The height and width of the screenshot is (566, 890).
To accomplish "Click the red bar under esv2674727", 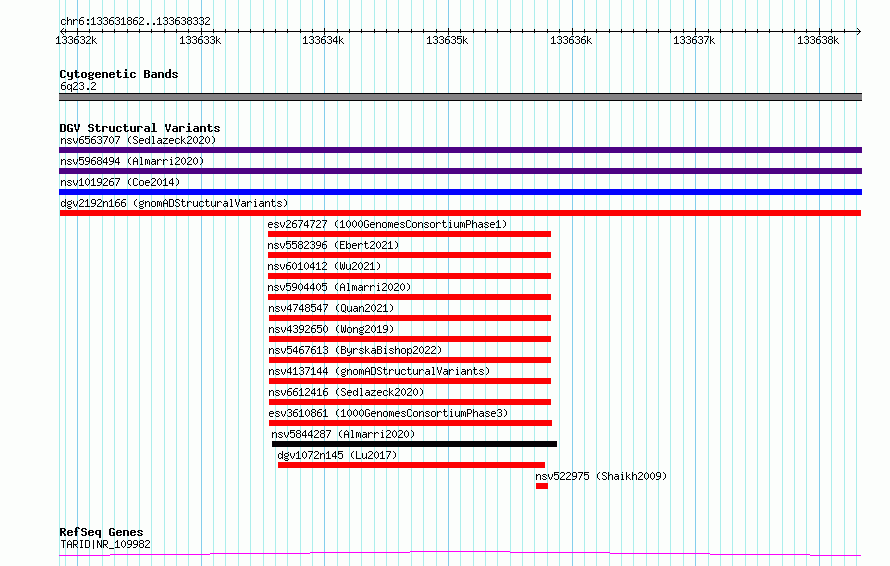I will click(x=409, y=234).
